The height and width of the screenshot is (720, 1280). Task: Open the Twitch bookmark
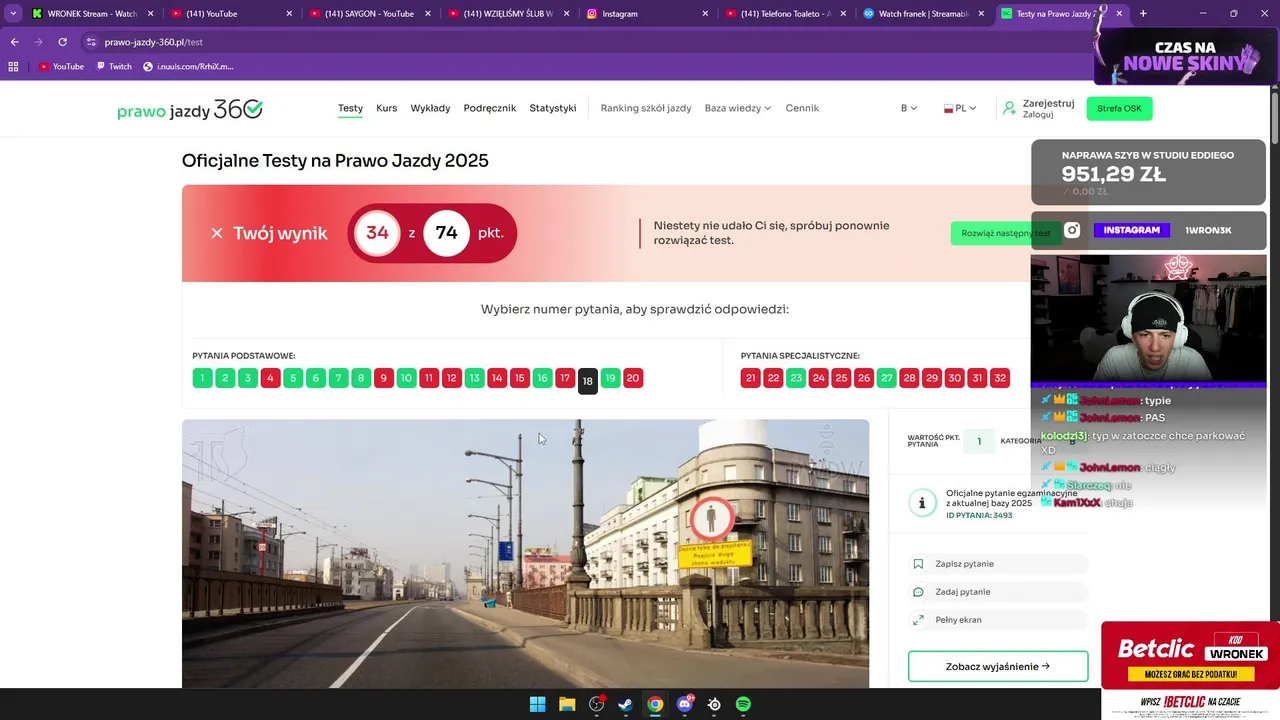[x=114, y=66]
